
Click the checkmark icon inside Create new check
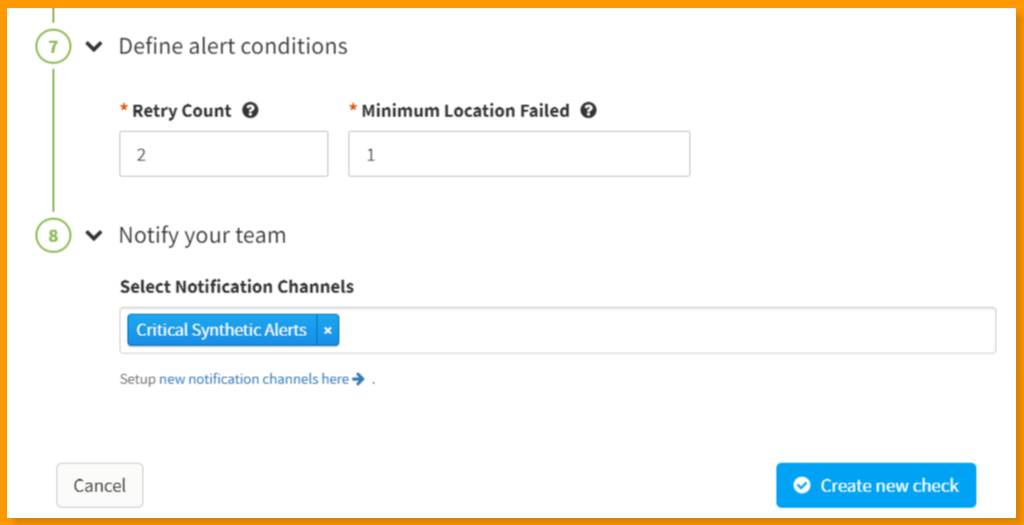click(x=801, y=485)
